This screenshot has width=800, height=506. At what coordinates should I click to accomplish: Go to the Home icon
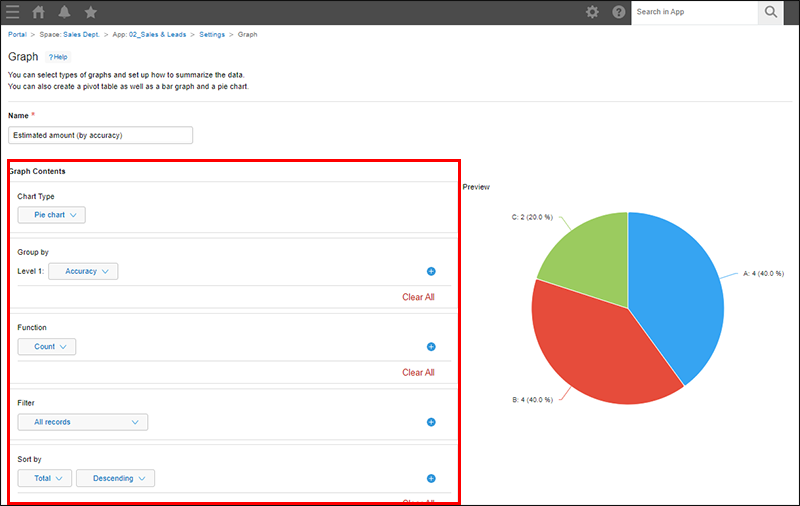[x=39, y=12]
